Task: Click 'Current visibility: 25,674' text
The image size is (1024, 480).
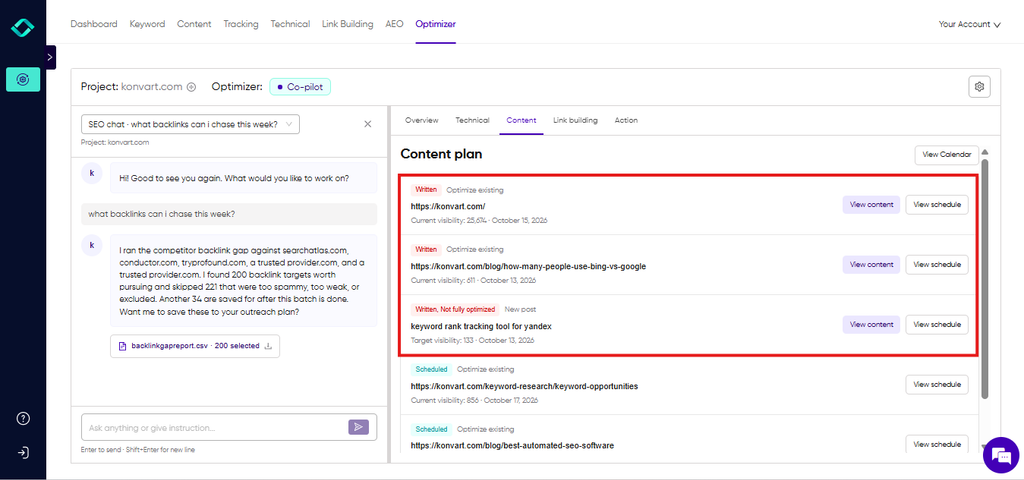Action: point(447,220)
